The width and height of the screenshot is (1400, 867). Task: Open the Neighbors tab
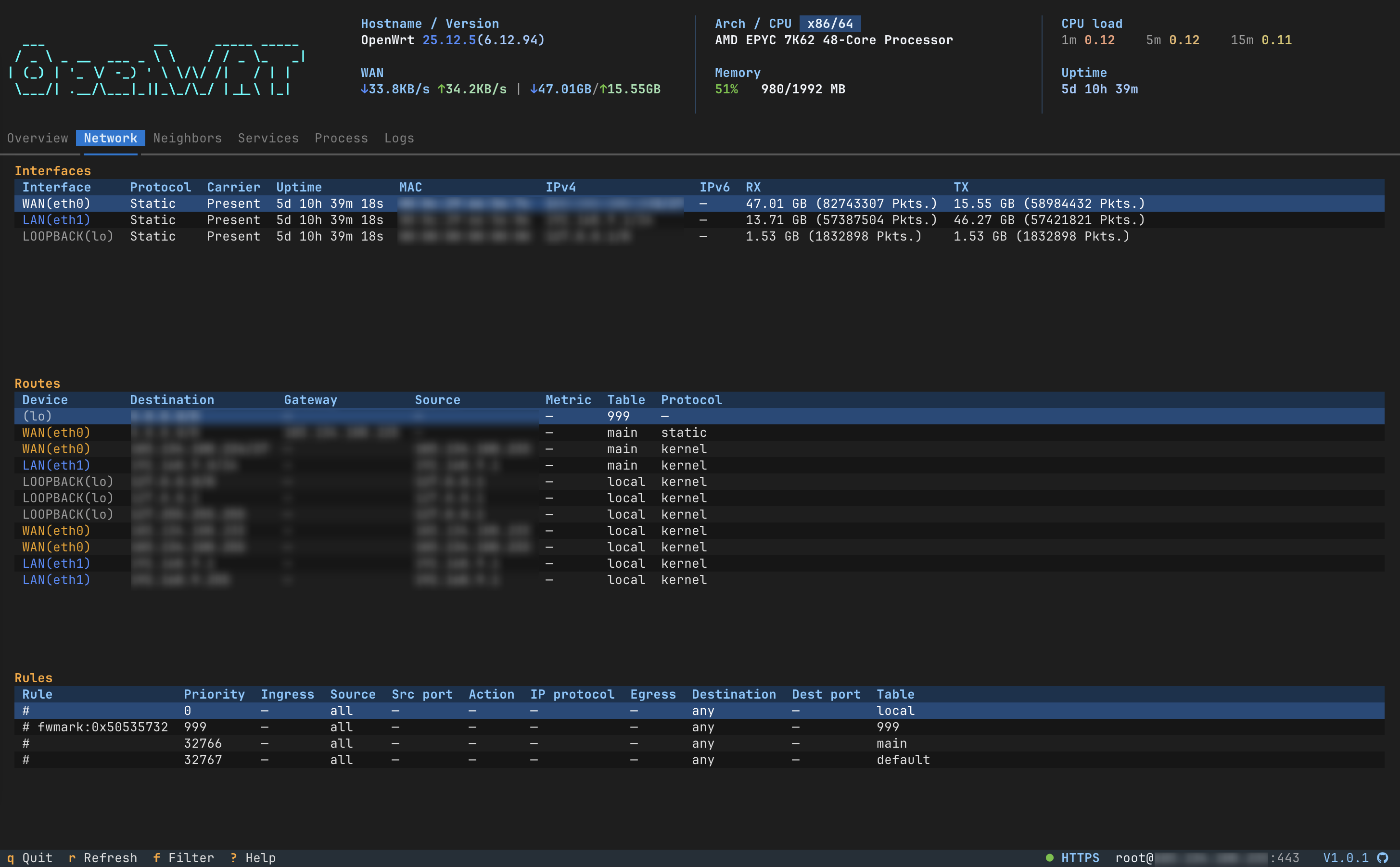click(x=188, y=138)
